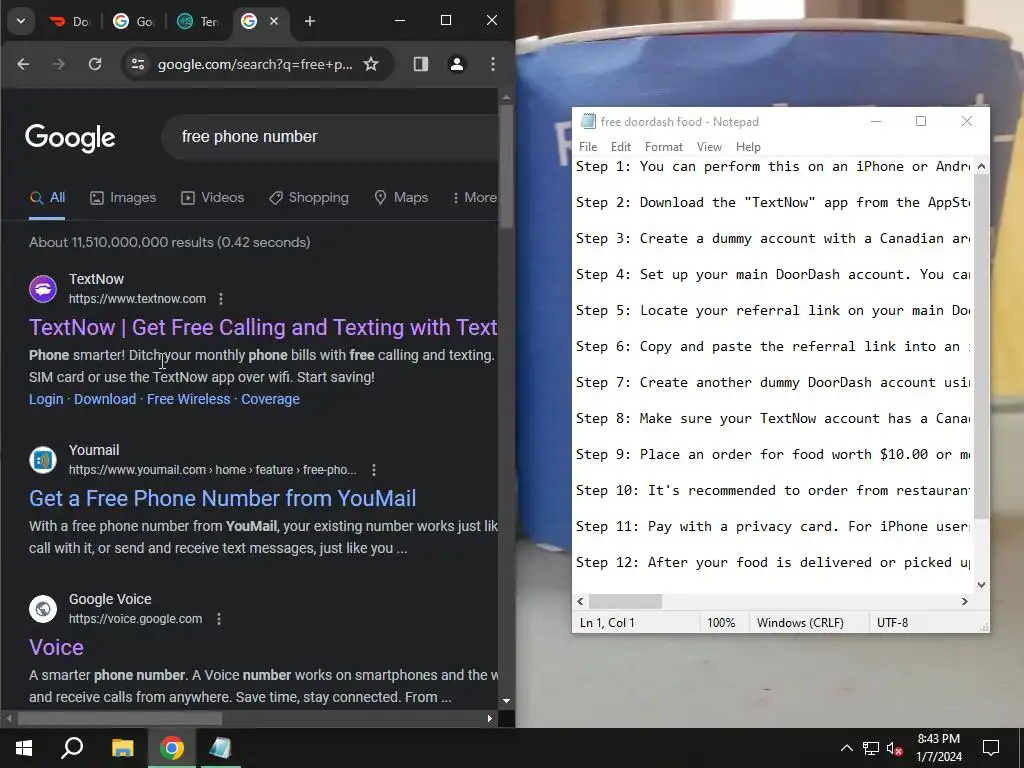This screenshot has height=768, width=1024.
Task: Open Notepad Format menu
Action: (x=664, y=147)
